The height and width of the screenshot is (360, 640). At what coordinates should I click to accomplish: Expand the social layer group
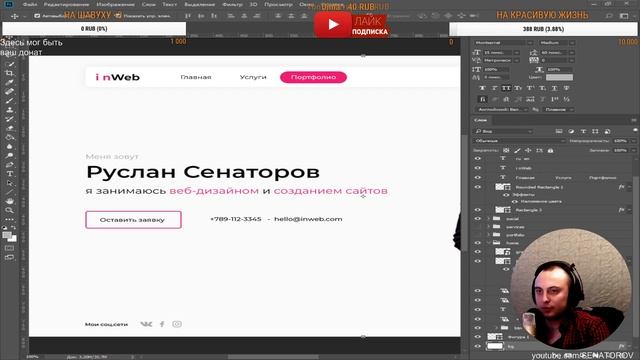[488, 219]
